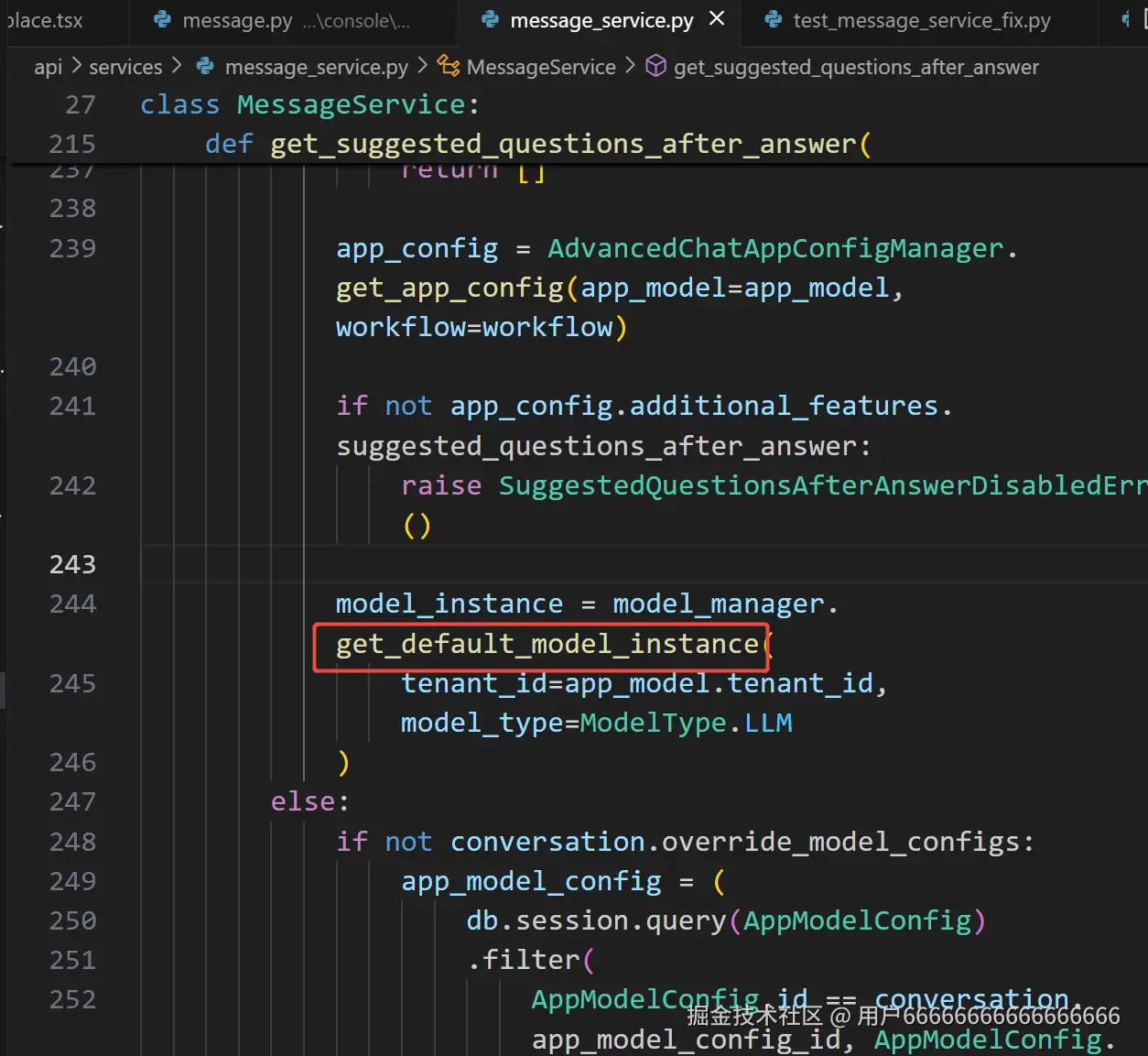
Task: Click SuggestedQuestionsAfterAnswerDisabledError text on line 242
Action: [x=823, y=485]
